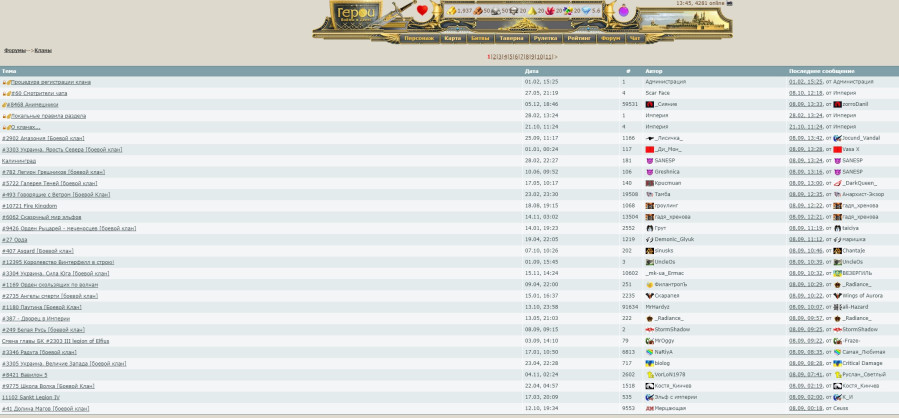Click clan icon beside author StormShadow
The height and width of the screenshot is (418, 899).
650,330
